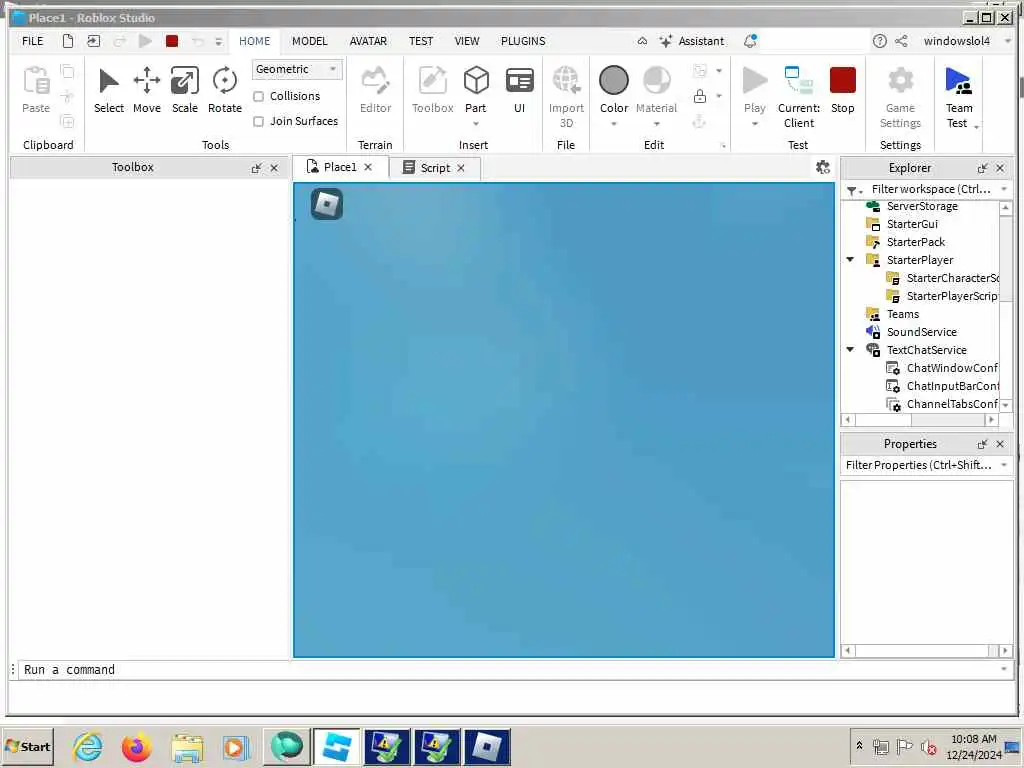Viewport: 1024px width, 768px height.
Task: Open Game Settings
Action: coord(900,97)
